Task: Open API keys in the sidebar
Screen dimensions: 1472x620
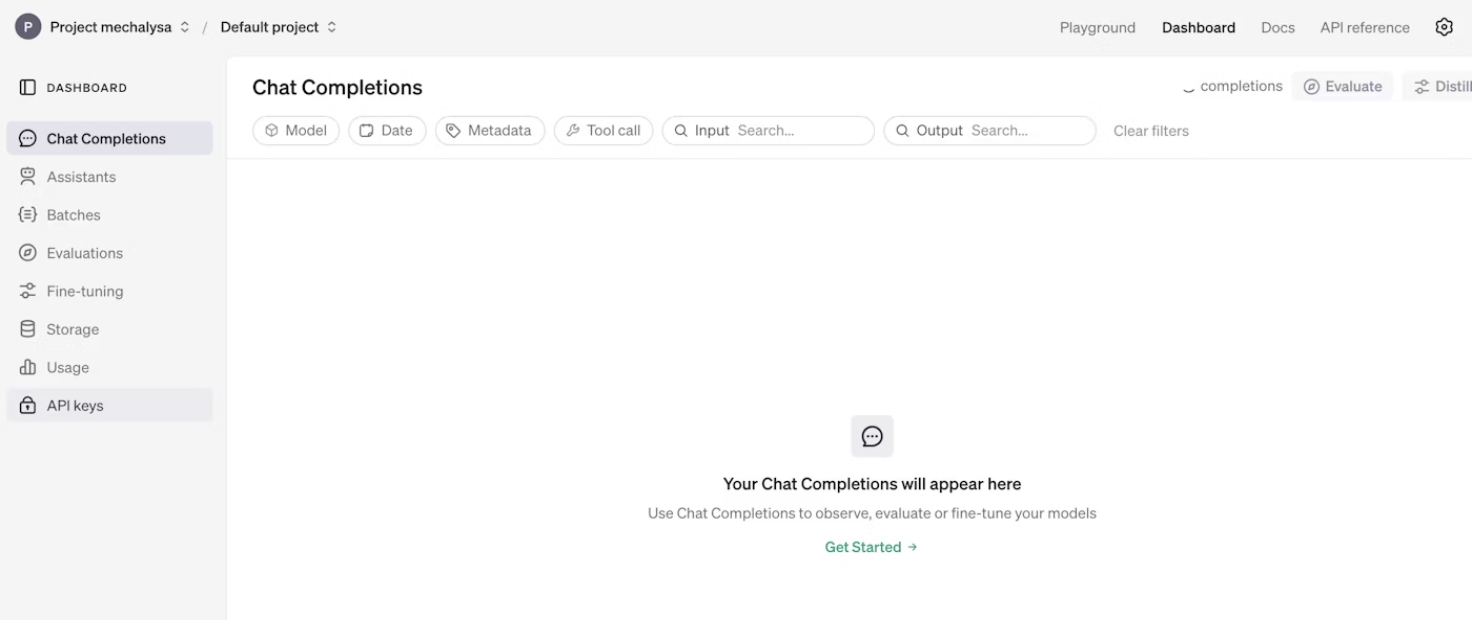Action: (110, 405)
